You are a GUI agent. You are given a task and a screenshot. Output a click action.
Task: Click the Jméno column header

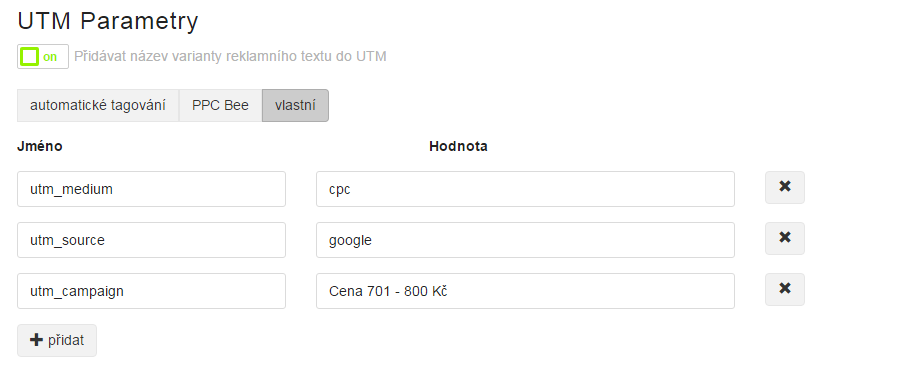click(39, 146)
